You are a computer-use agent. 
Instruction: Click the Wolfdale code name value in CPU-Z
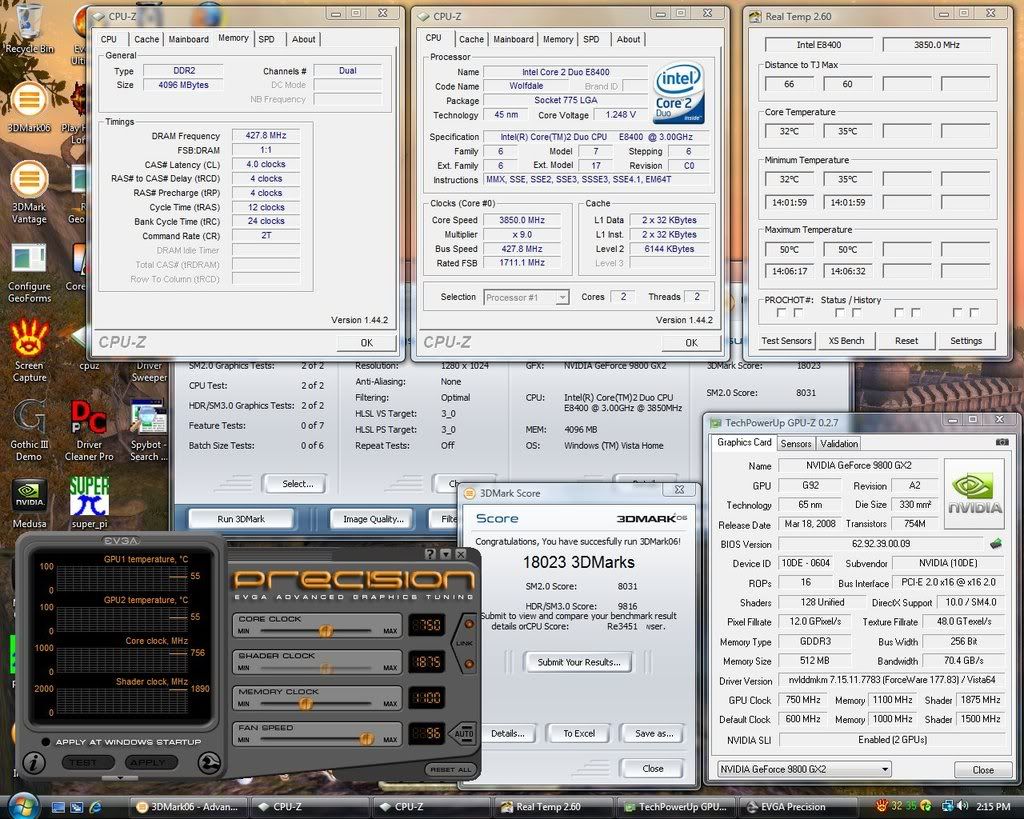pyautogui.click(x=526, y=86)
